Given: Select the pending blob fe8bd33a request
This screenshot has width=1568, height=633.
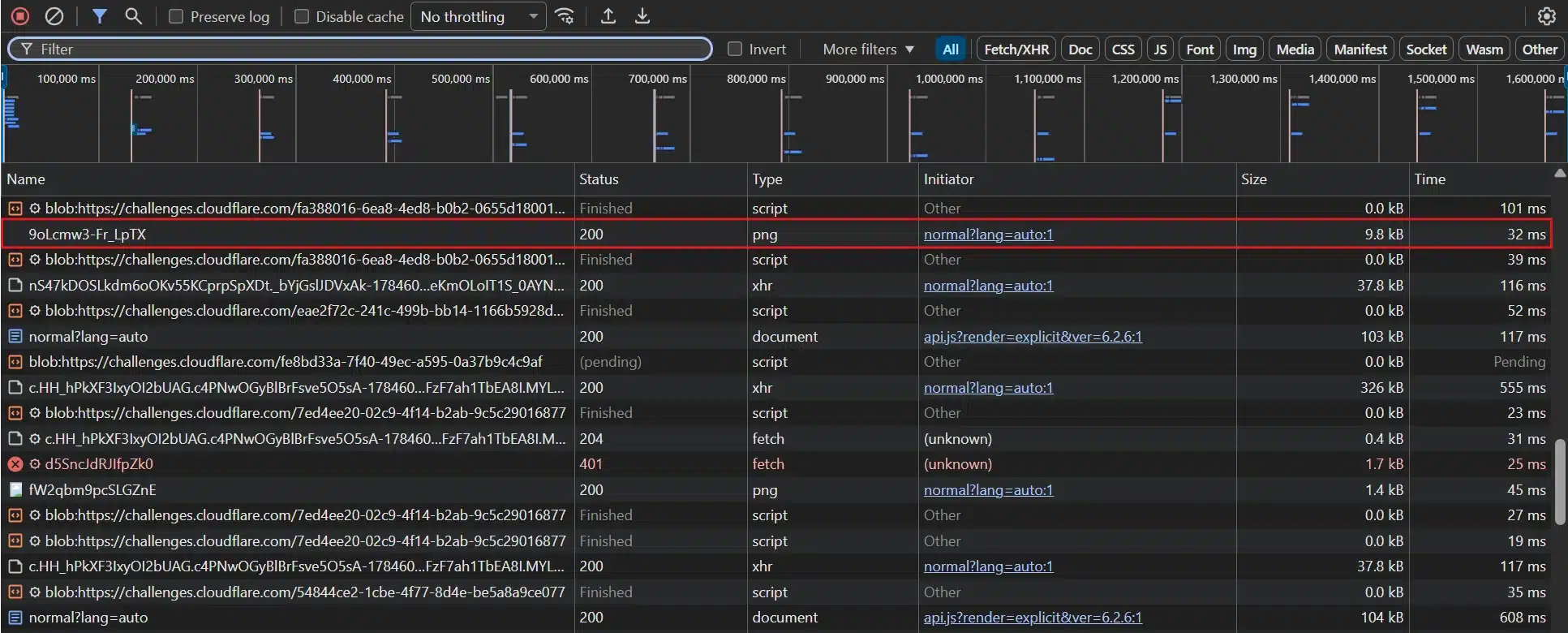Looking at the screenshot, I should [x=776, y=362].
